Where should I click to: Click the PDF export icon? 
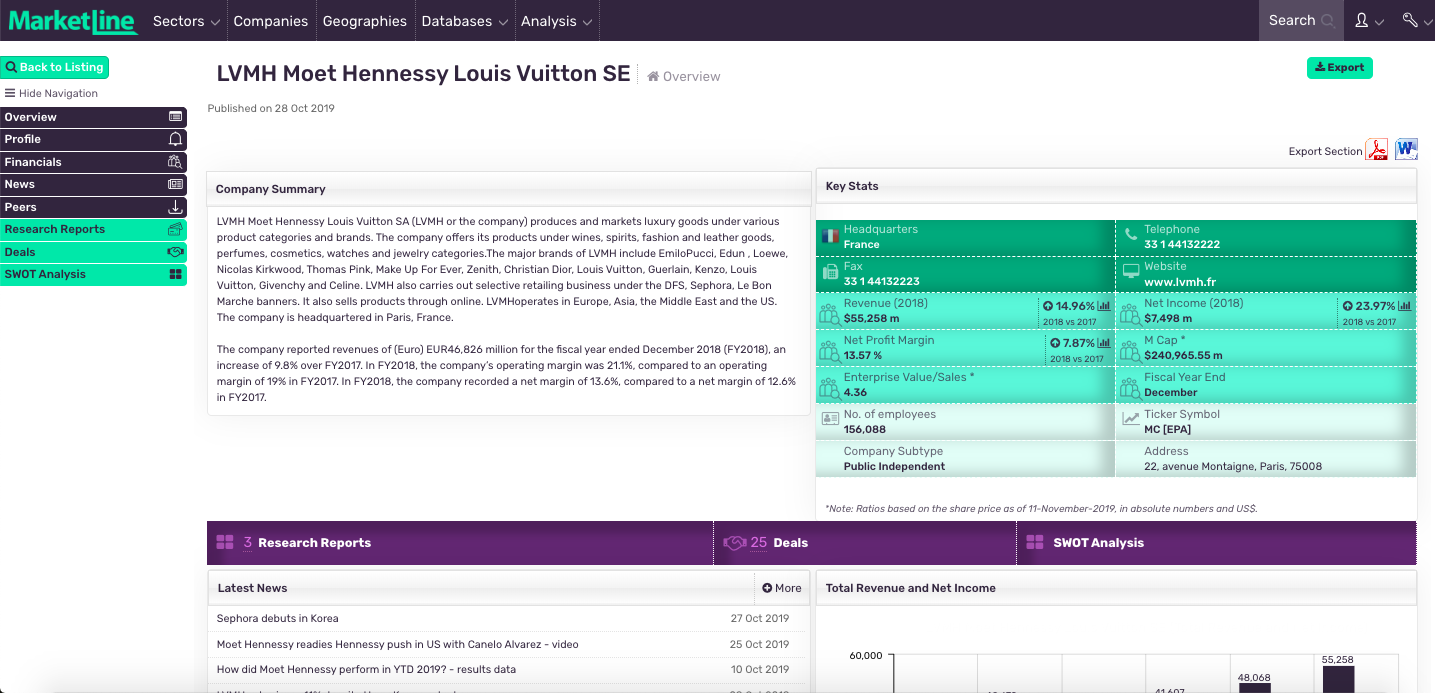[x=1378, y=150]
